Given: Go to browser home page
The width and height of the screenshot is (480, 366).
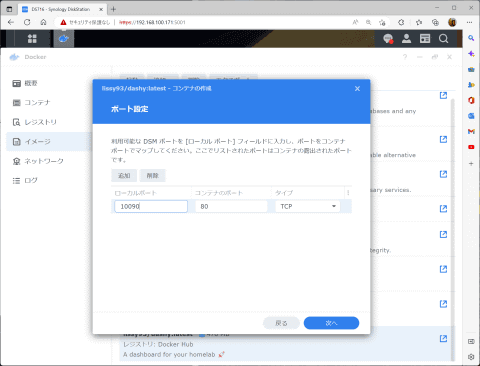Looking at the screenshot, I should 43,22.
